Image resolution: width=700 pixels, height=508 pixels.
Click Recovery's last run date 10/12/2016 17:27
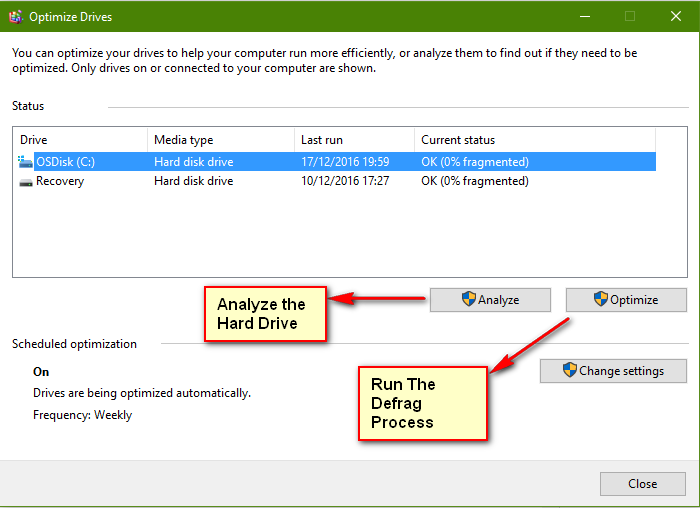[x=345, y=181]
